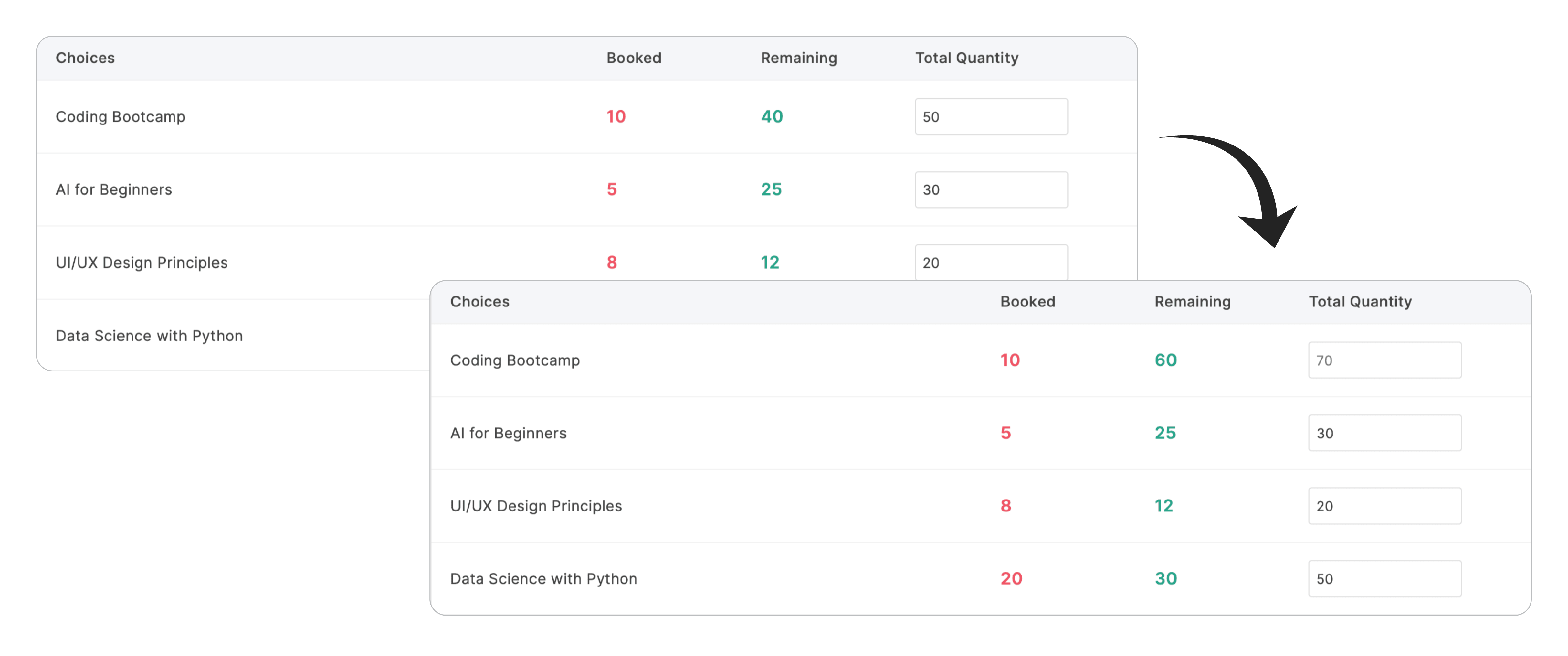Click Total Quantity header in front table
Screen dimensions: 1568x656
coord(1360,302)
